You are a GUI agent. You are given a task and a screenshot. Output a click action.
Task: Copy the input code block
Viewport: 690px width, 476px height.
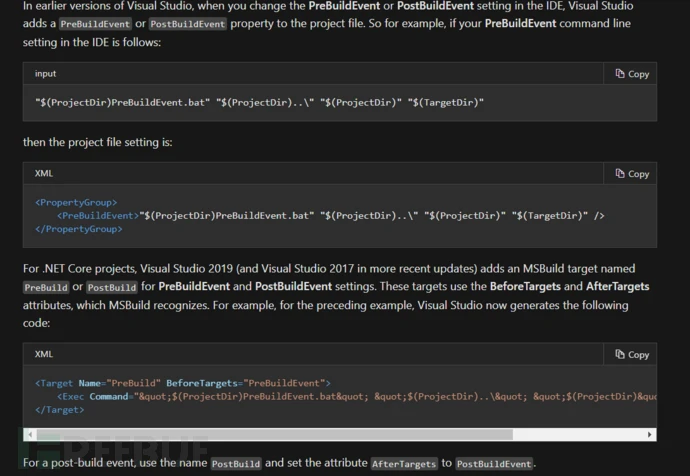pyautogui.click(x=631, y=74)
